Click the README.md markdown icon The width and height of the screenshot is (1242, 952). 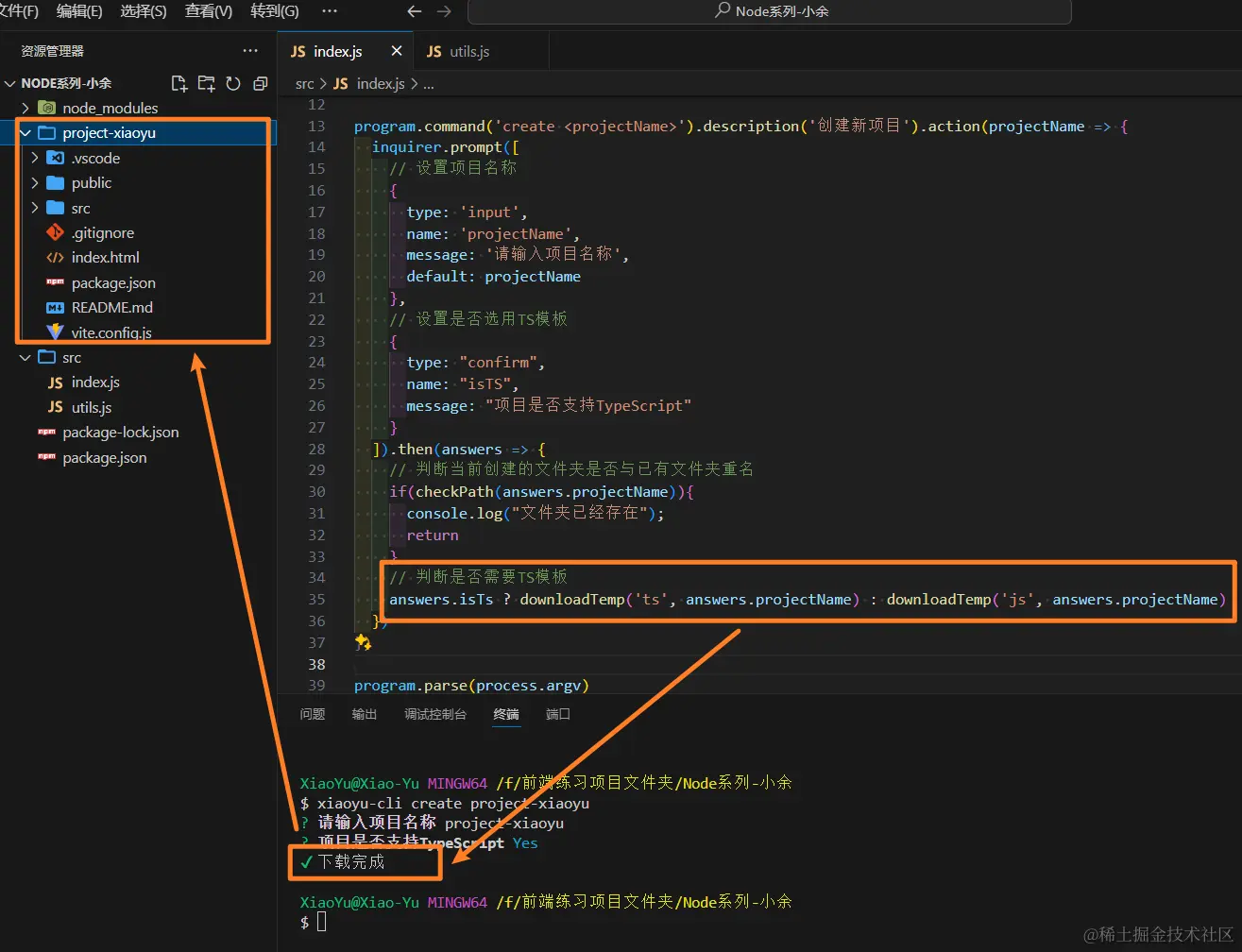pyautogui.click(x=55, y=307)
